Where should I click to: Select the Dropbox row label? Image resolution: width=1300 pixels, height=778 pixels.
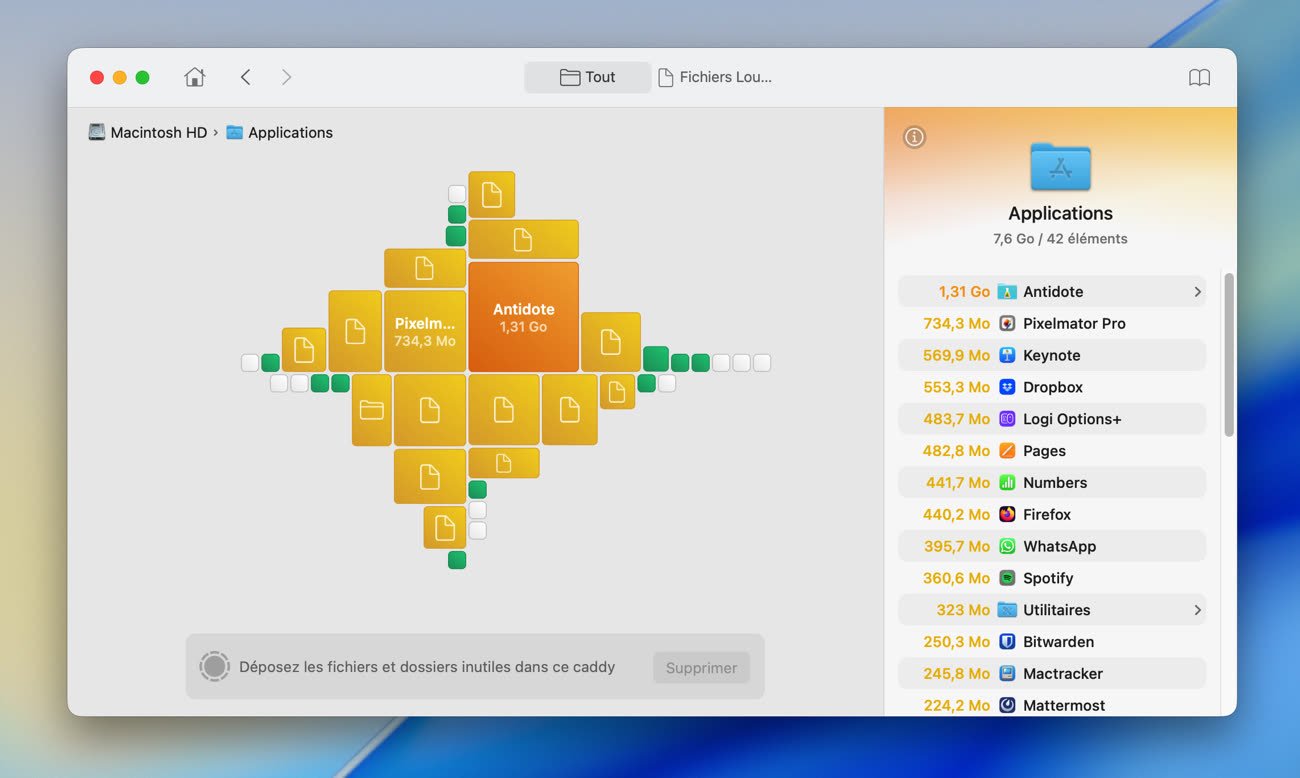click(1053, 387)
